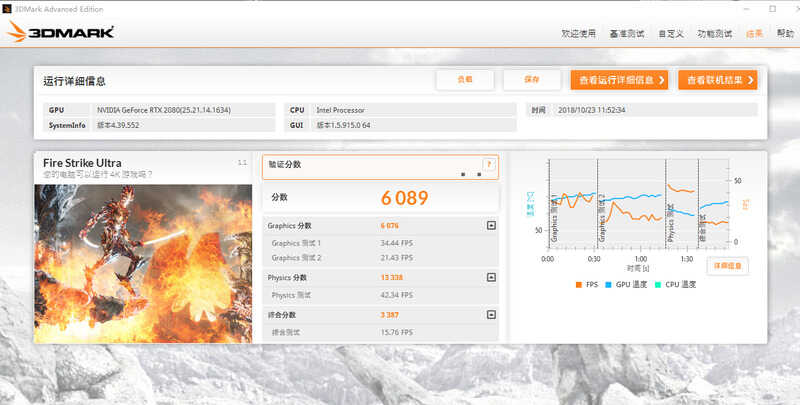
Task: Select the GUI version 1.5.915.0 64
Action: point(343,125)
